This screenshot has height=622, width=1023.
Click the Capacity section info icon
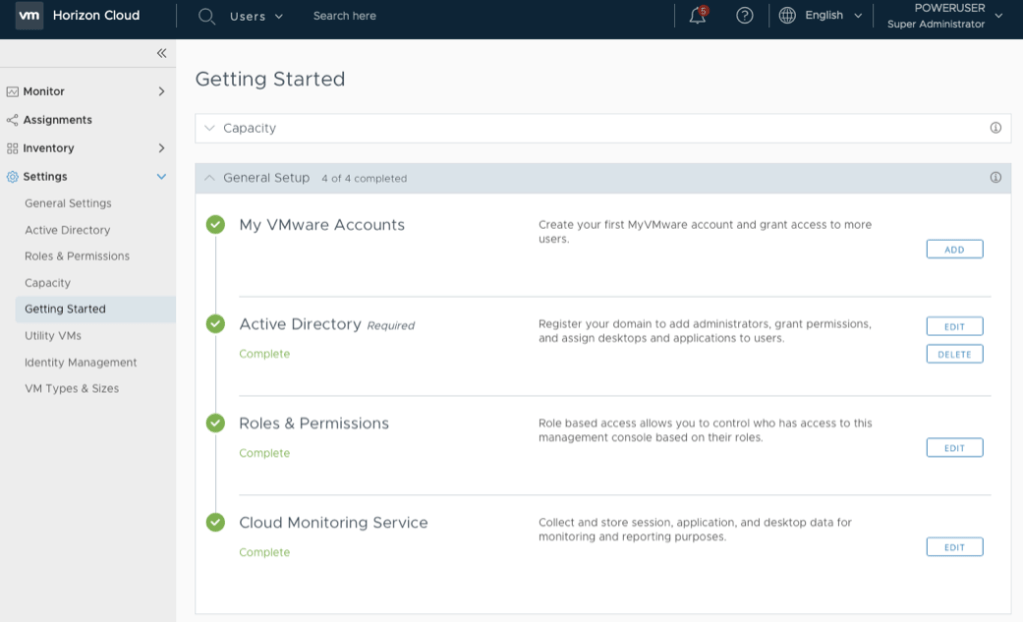pos(995,128)
